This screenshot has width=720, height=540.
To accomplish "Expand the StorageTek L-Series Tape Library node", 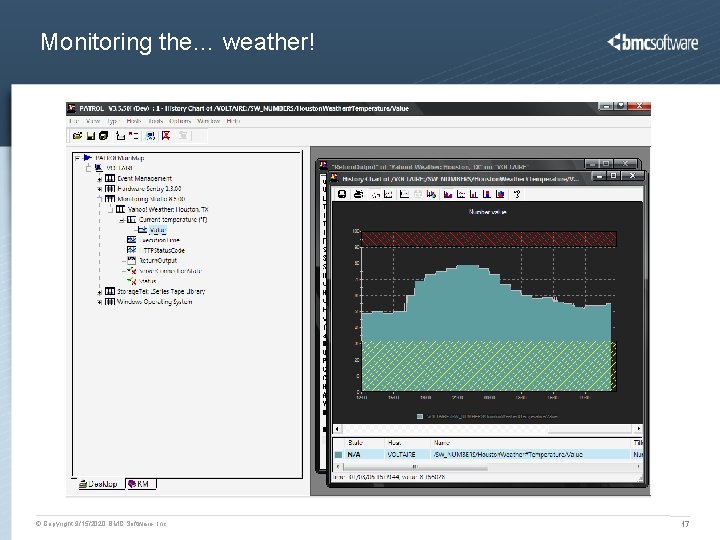I will point(100,292).
